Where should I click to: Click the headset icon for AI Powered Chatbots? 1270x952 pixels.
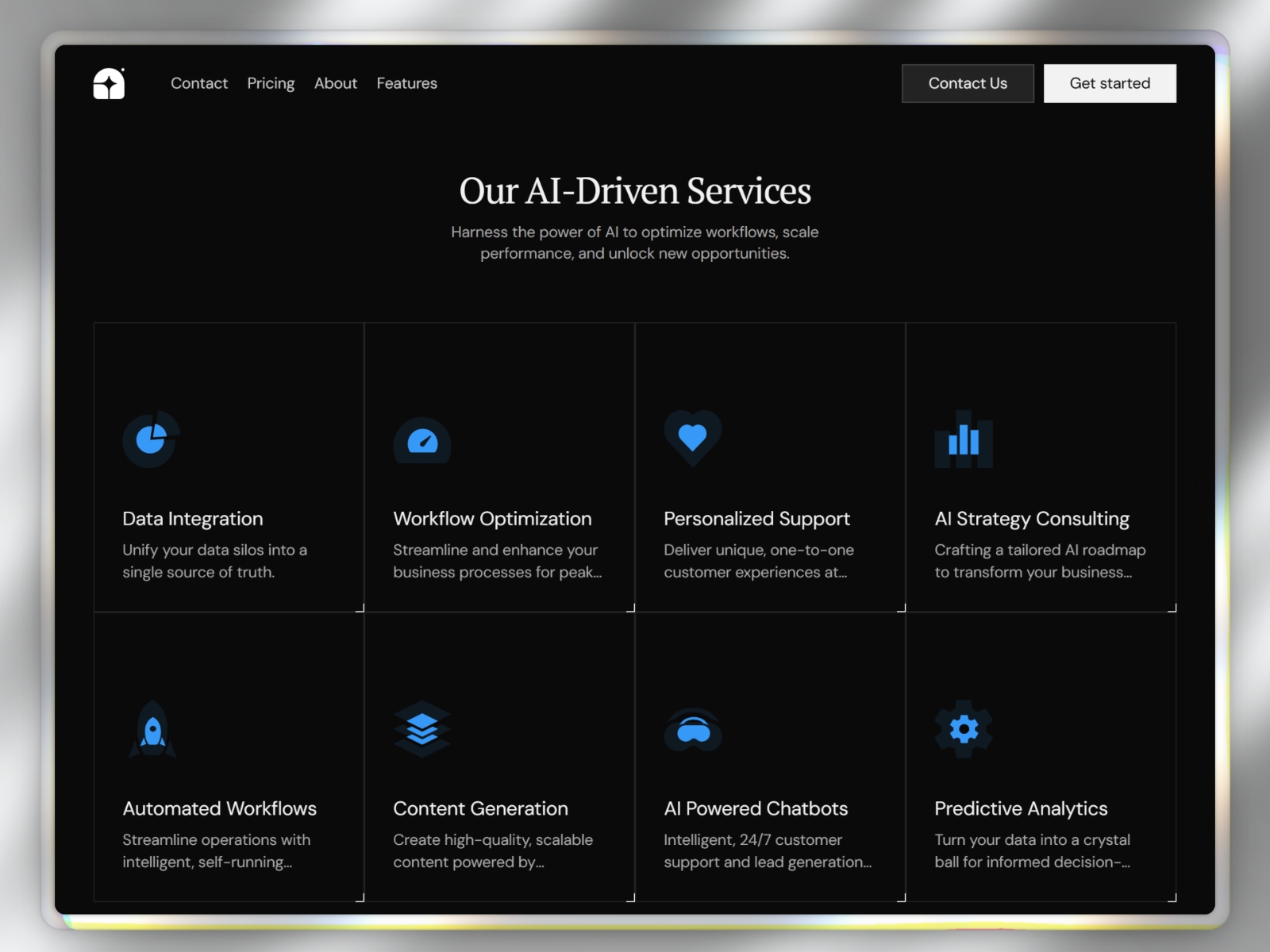click(x=693, y=731)
